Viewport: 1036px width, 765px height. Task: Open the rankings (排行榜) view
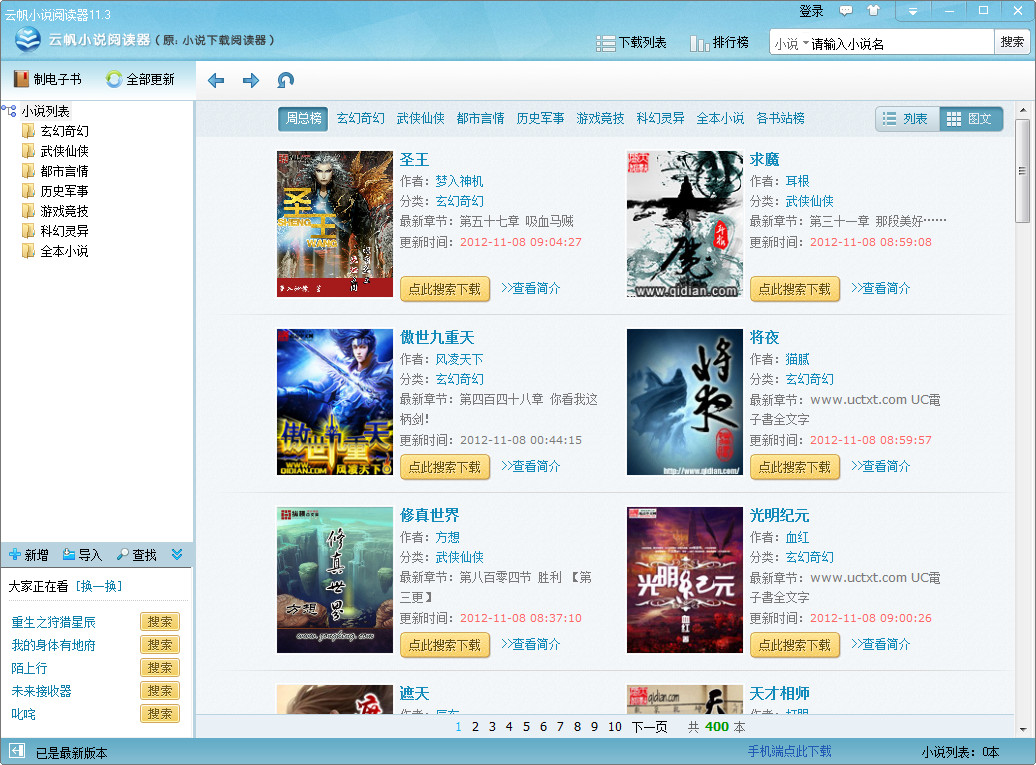(719, 43)
